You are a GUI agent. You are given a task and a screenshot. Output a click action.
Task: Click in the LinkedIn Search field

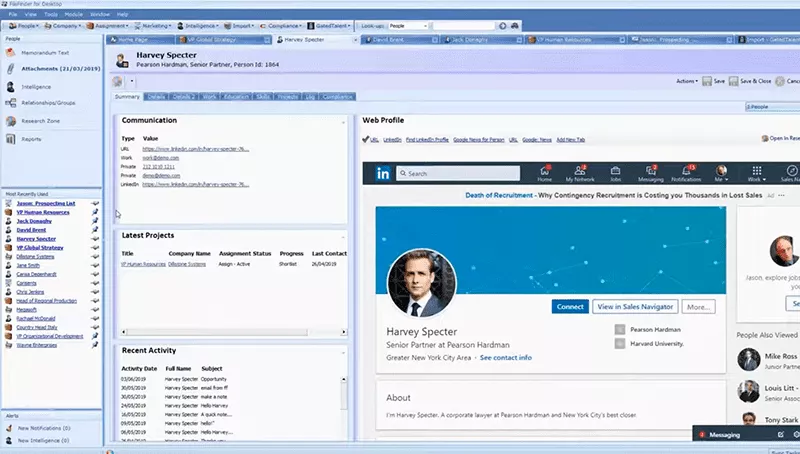point(458,173)
